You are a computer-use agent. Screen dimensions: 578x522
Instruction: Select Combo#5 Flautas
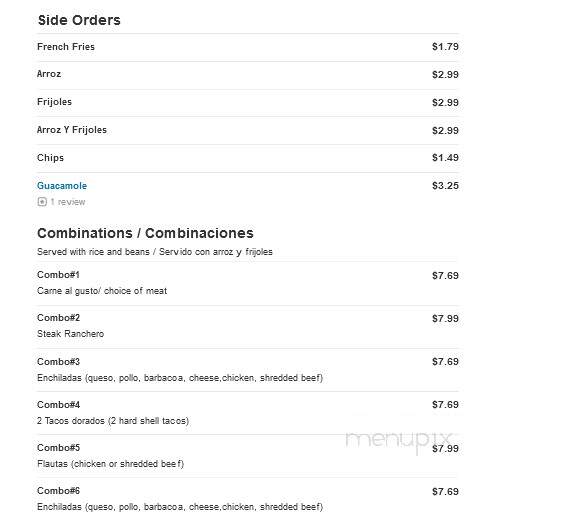click(x=248, y=456)
